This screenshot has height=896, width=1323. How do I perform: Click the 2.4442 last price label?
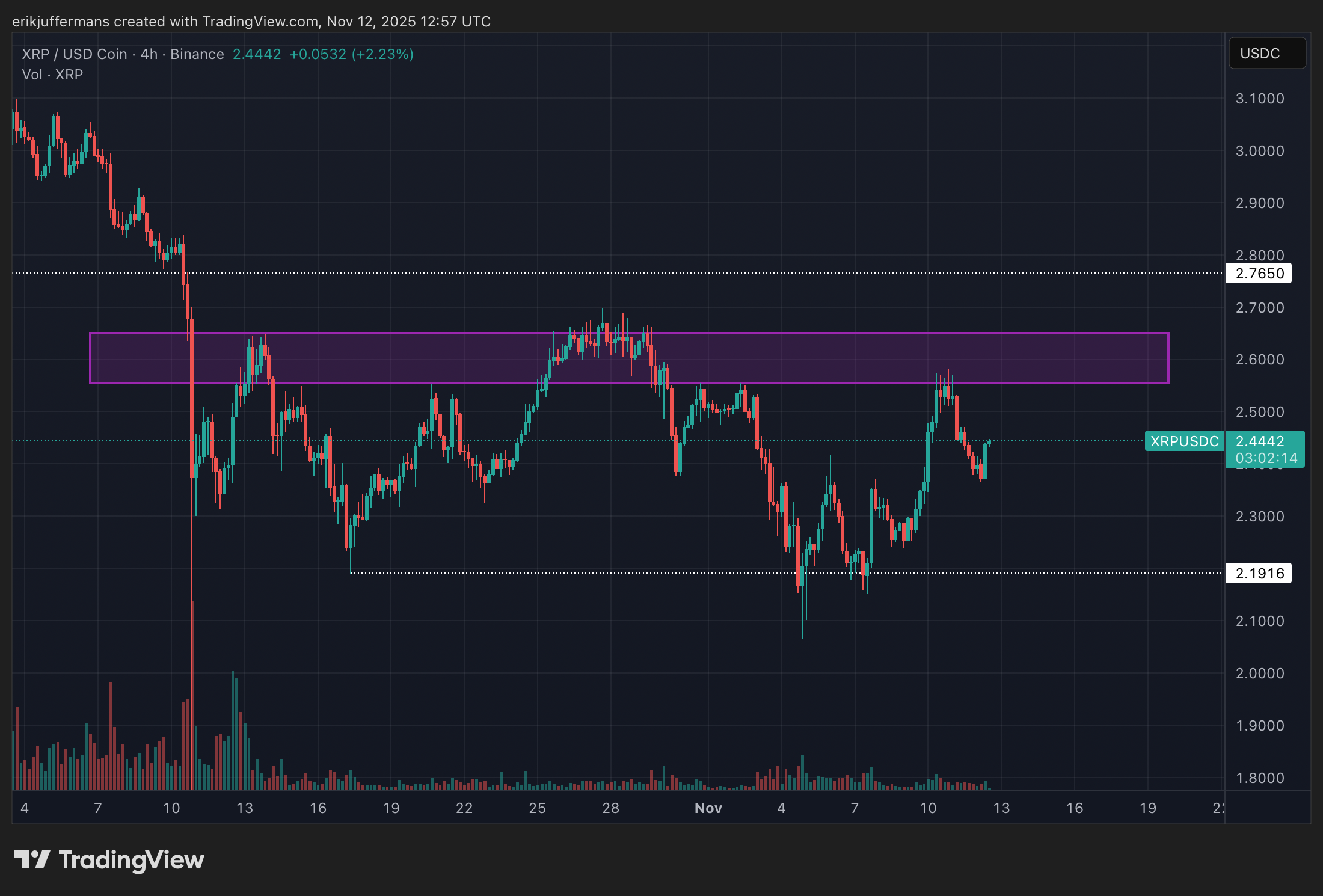tap(1259, 441)
